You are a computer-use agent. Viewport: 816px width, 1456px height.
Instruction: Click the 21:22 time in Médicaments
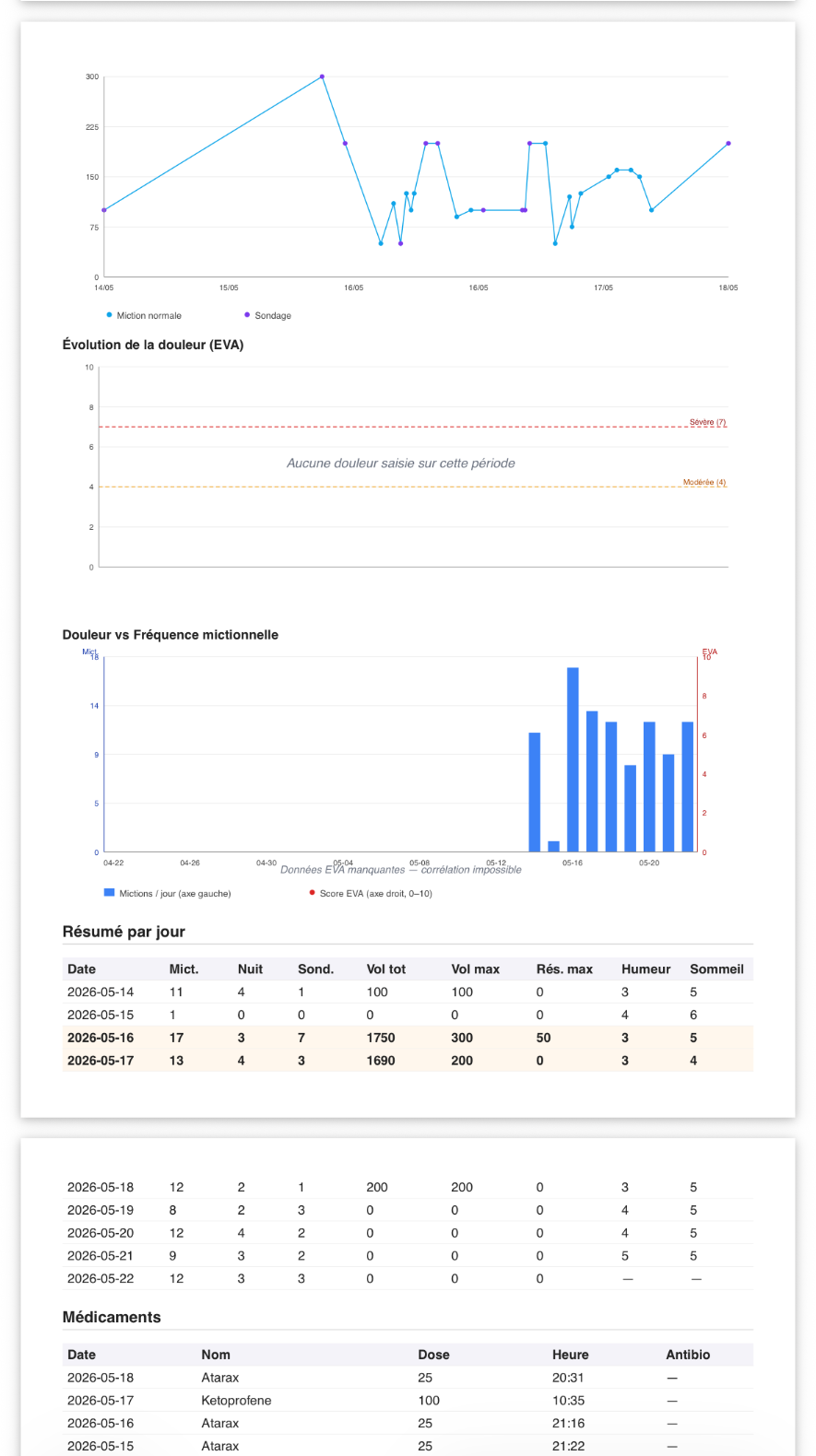click(x=568, y=1447)
